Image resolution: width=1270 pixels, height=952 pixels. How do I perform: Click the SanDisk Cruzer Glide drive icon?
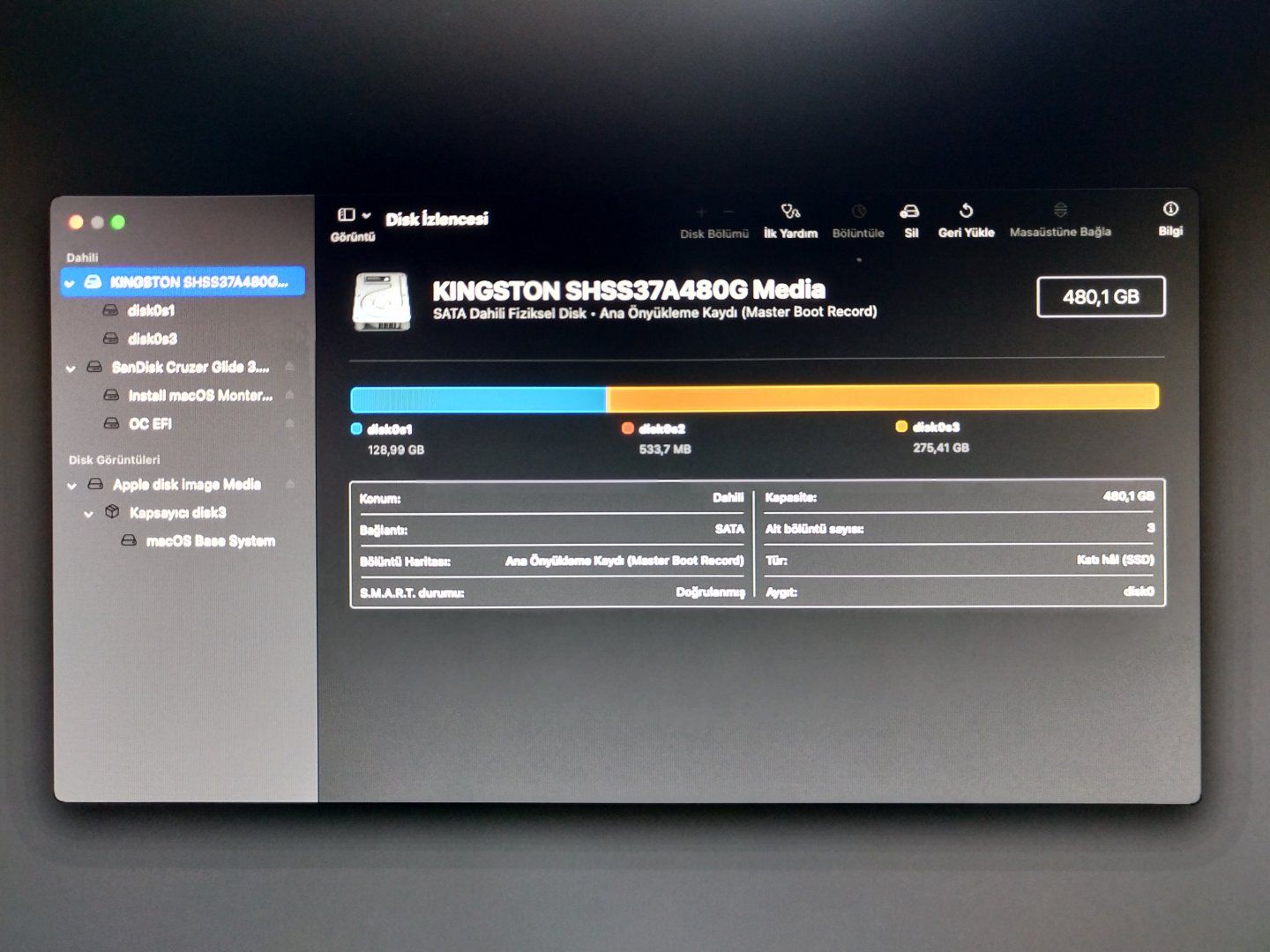point(94,368)
